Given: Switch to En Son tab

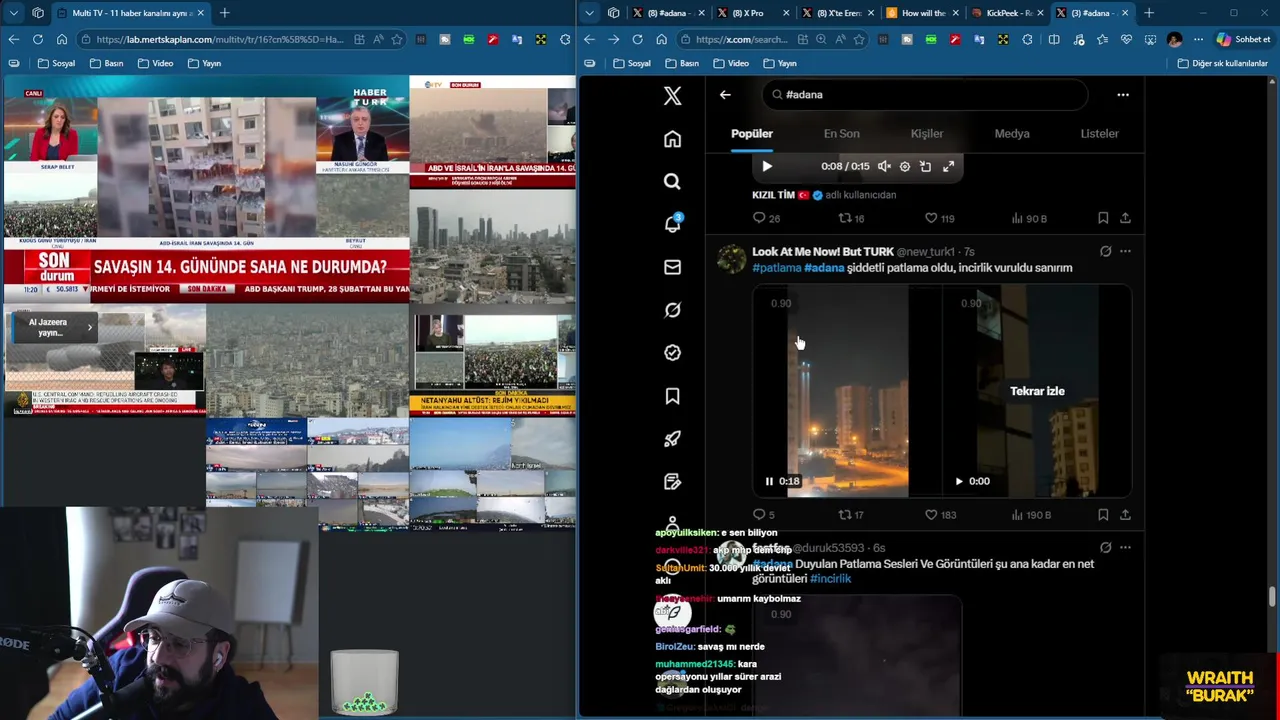Looking at the screenshot, I should point(841,134).
